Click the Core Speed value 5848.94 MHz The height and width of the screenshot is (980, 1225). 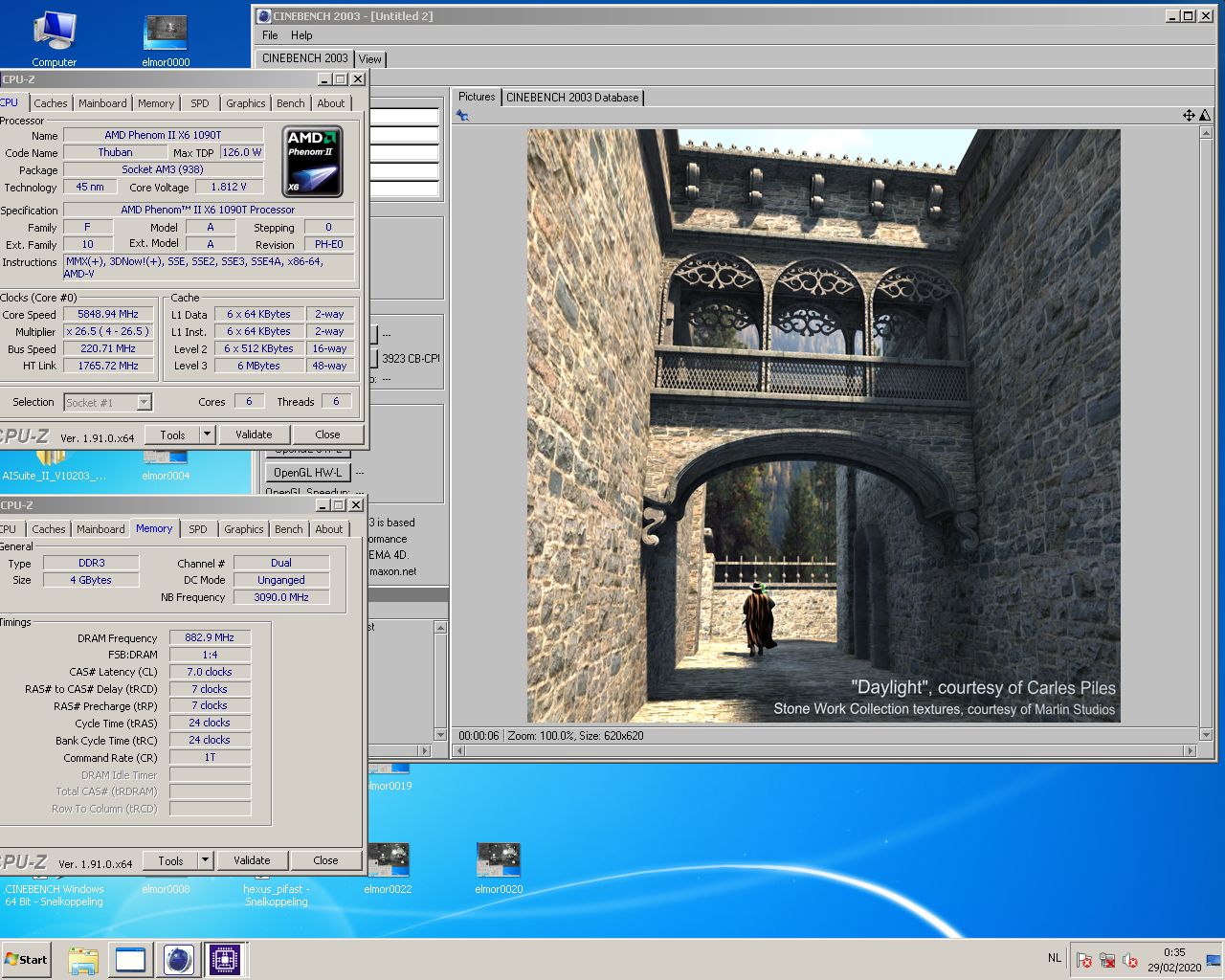pyautogui.click(x=108, y=314)
